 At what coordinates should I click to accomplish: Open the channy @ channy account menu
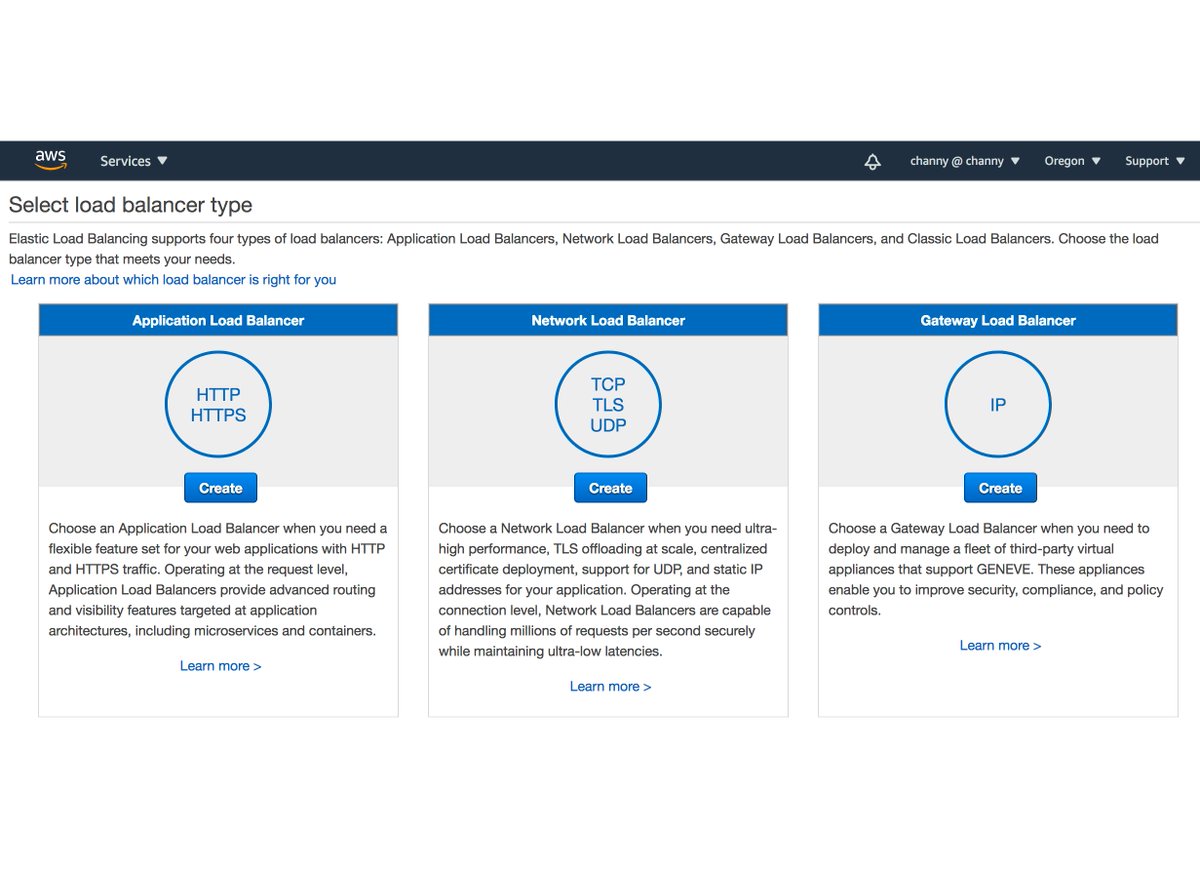click(965, 161)
